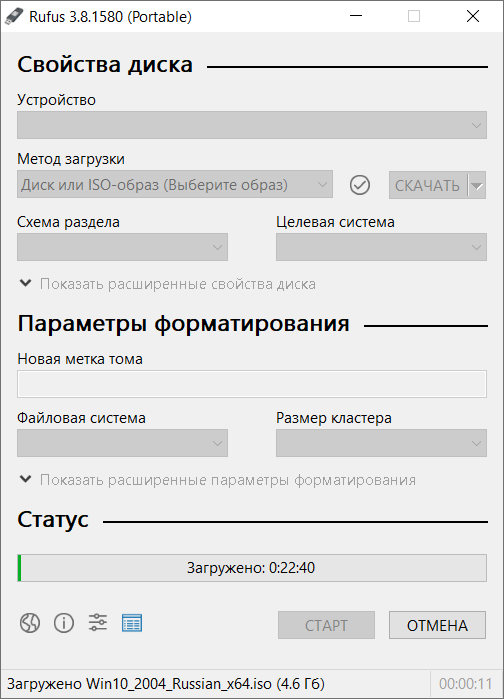
Task: Open the Метод загрузки dropdown
Action: [x=175, y=184]
